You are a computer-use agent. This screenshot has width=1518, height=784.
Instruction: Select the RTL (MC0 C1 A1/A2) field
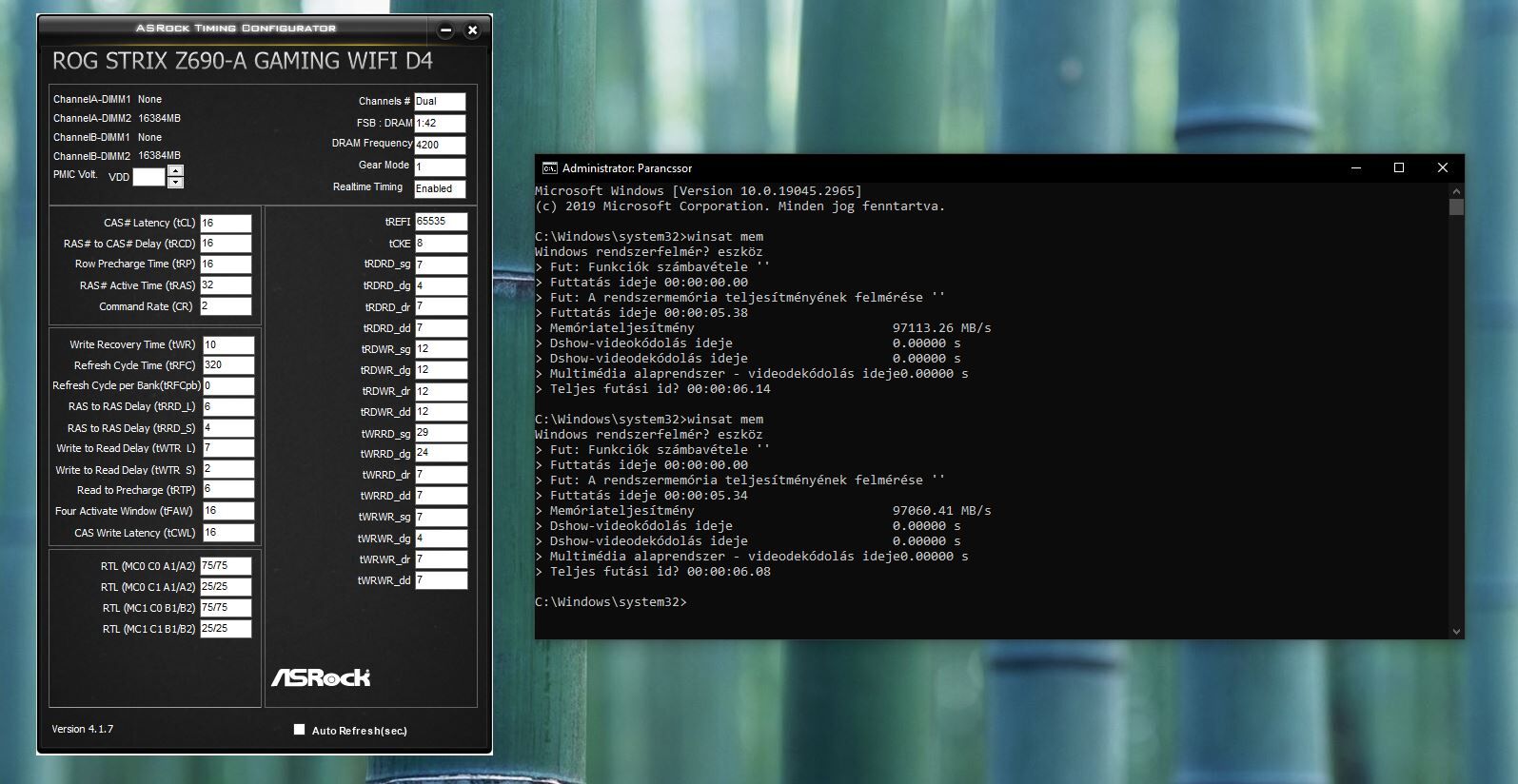226,587
